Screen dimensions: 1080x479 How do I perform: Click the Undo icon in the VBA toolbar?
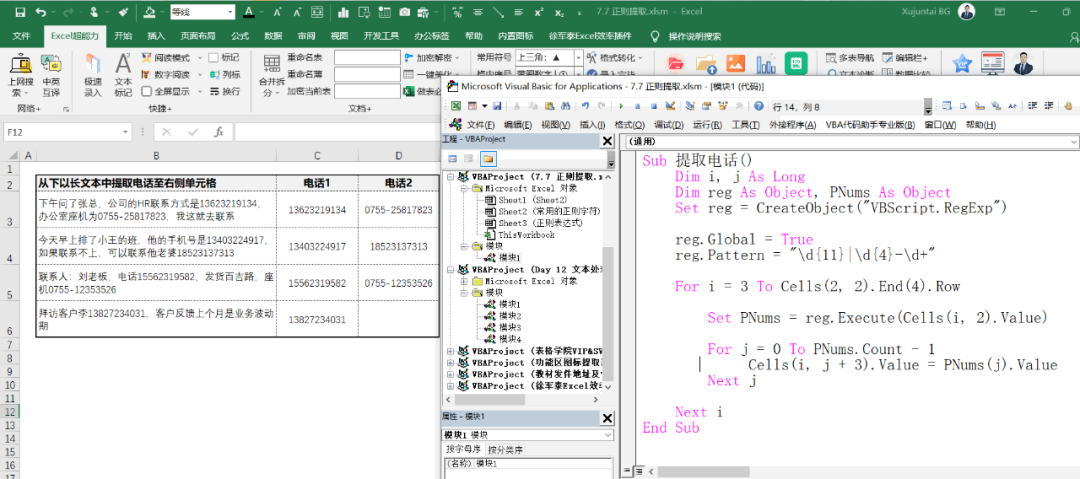coord(585,106)
